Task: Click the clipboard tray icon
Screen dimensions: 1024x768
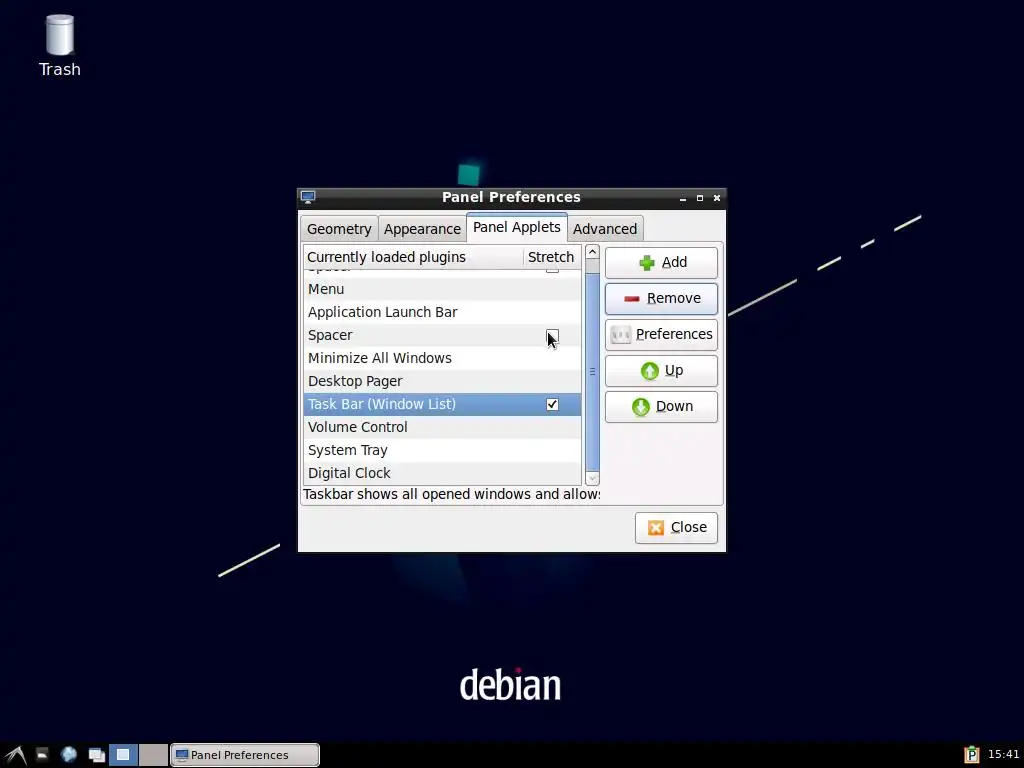Action: point(971,755)
